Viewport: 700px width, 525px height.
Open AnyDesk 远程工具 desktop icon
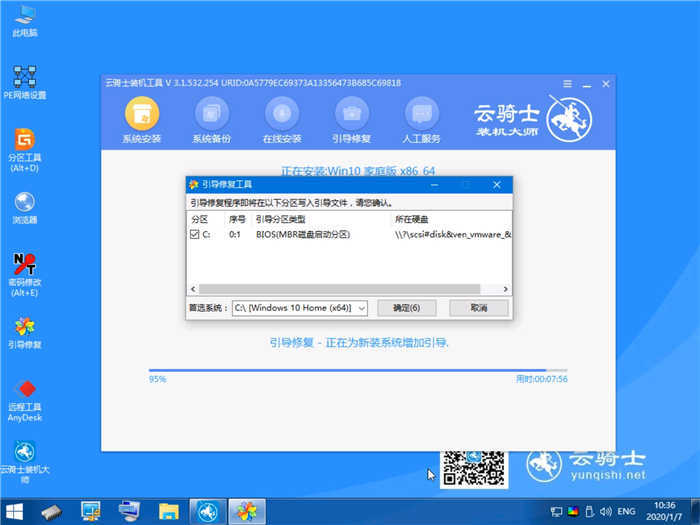click(24, 390)
